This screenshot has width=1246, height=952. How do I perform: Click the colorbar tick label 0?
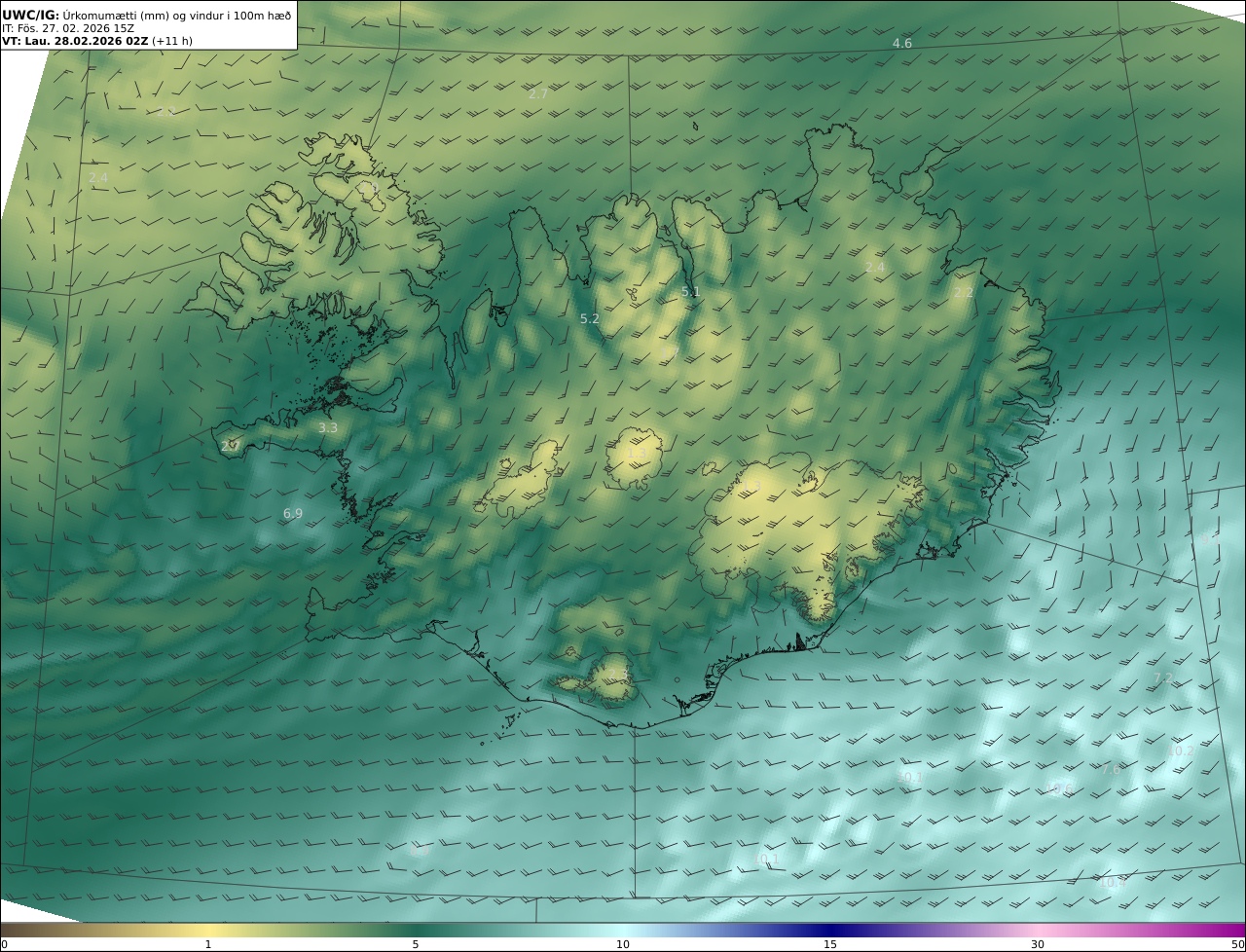(x=4, y=944)
